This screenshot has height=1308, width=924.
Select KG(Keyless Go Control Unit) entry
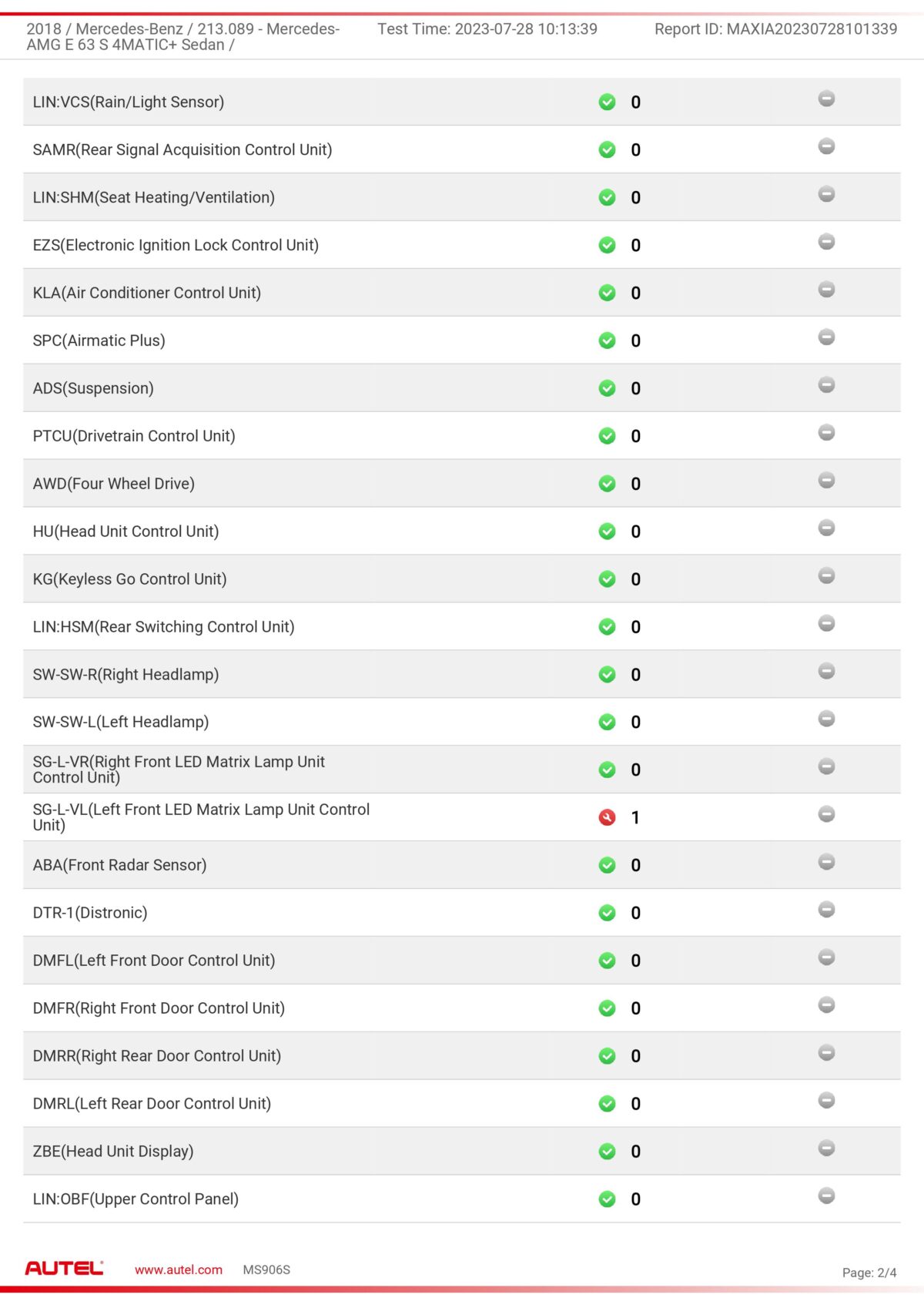[129, 579]
